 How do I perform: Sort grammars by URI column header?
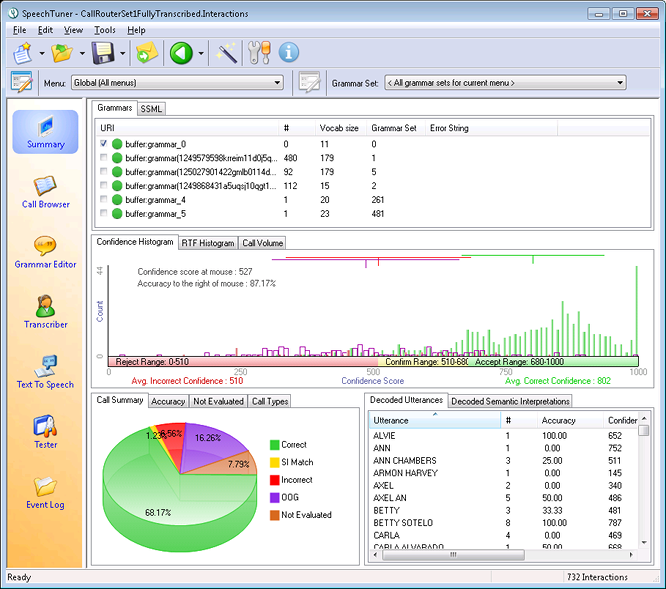pyautogui.click(x=188, y=128)
